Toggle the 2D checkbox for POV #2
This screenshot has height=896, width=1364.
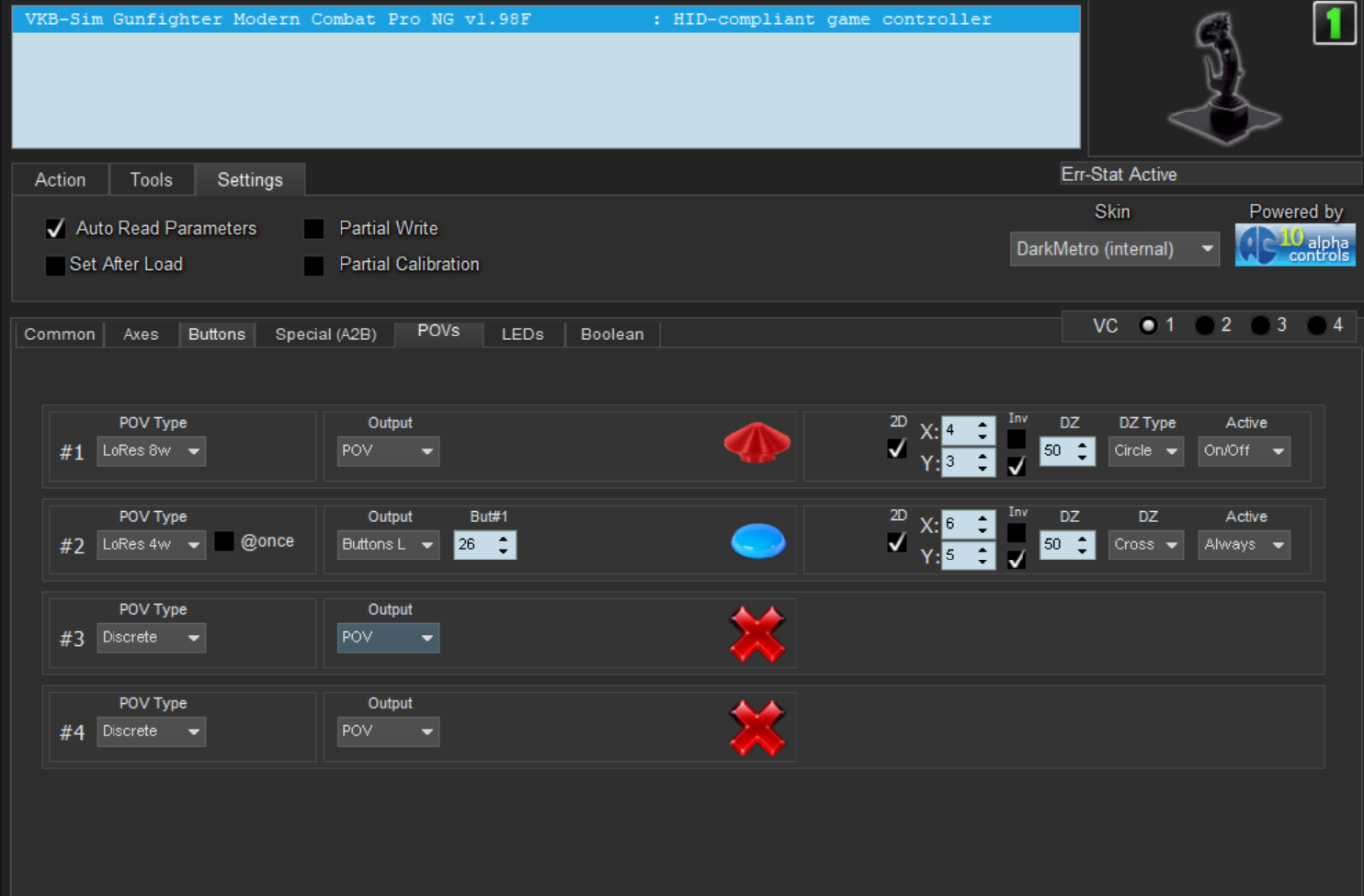click(x=897, y=542)
